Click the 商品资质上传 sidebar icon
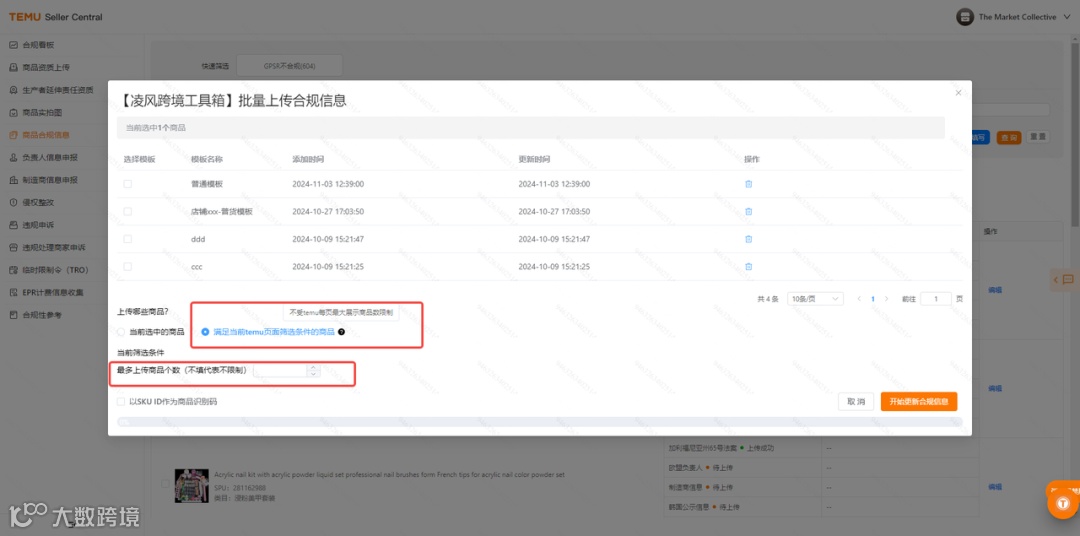 click(x=14, y=68)
